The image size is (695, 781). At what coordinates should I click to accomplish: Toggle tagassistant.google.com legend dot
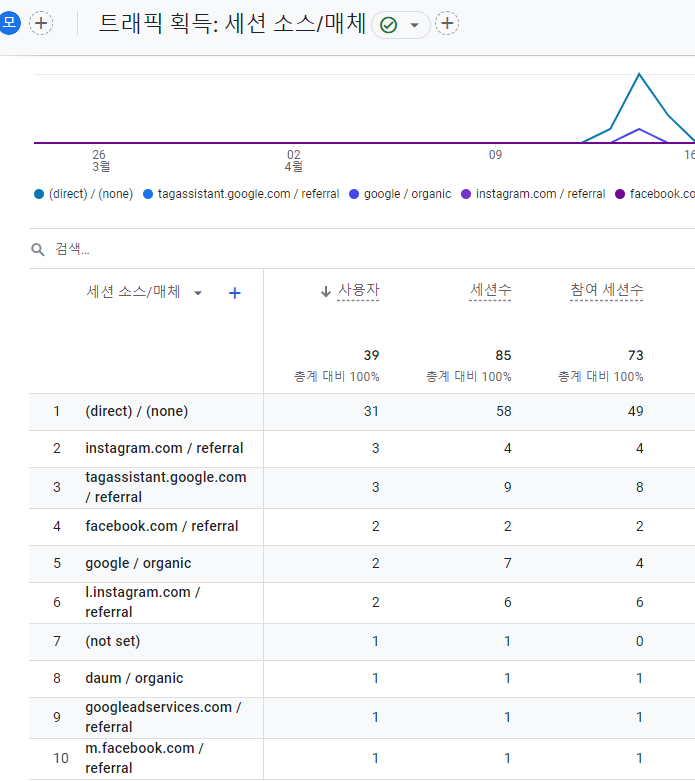(x=148, y=194)
